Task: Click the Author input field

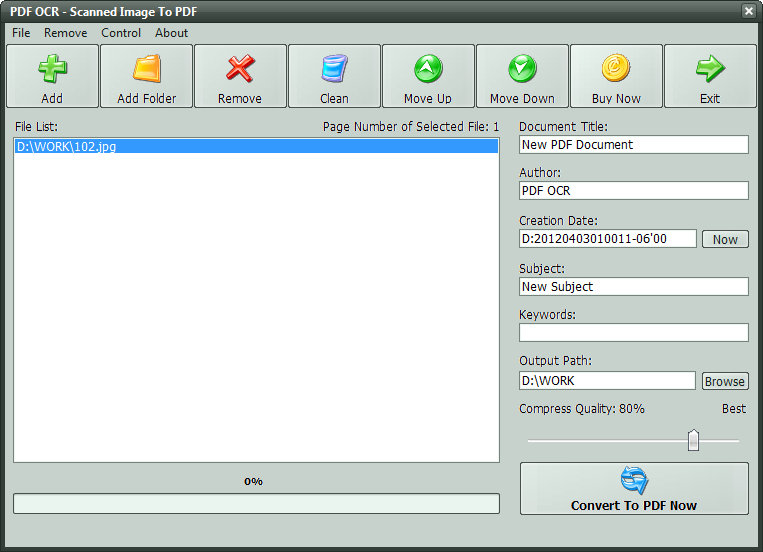Action: [x=634, y=191]
